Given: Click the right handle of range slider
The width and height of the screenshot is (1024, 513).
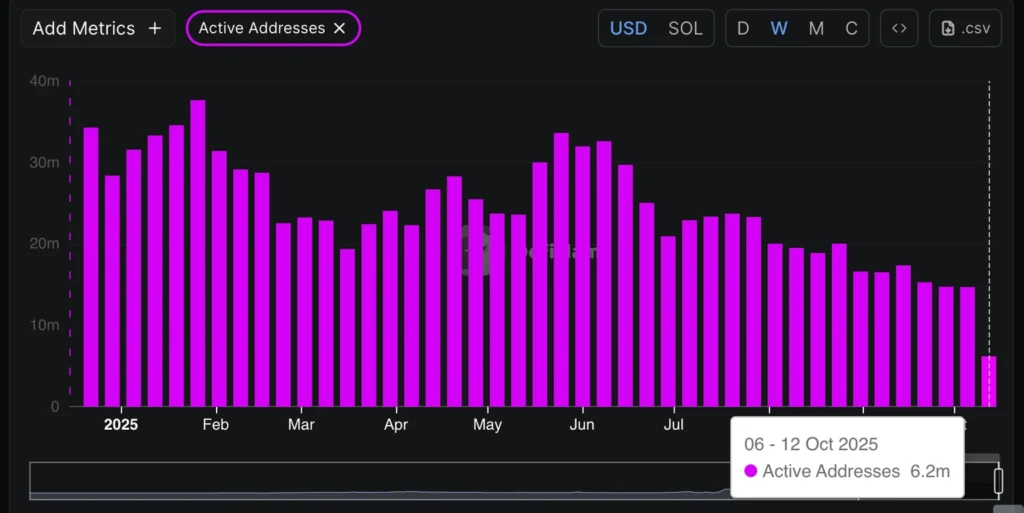Looking at the screenshot, I should [998, 481].
